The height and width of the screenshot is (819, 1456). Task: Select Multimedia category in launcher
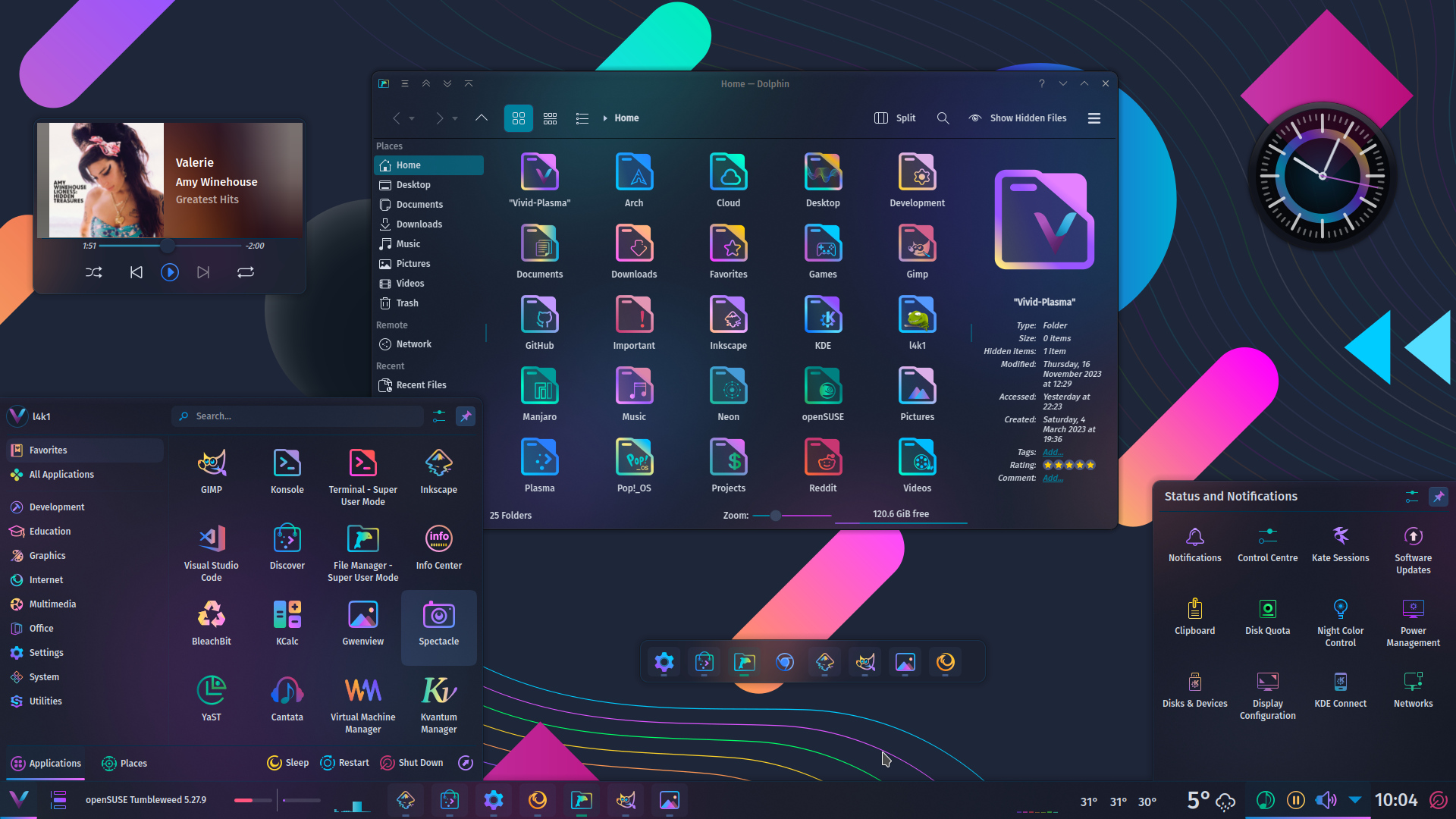(85, 604)
